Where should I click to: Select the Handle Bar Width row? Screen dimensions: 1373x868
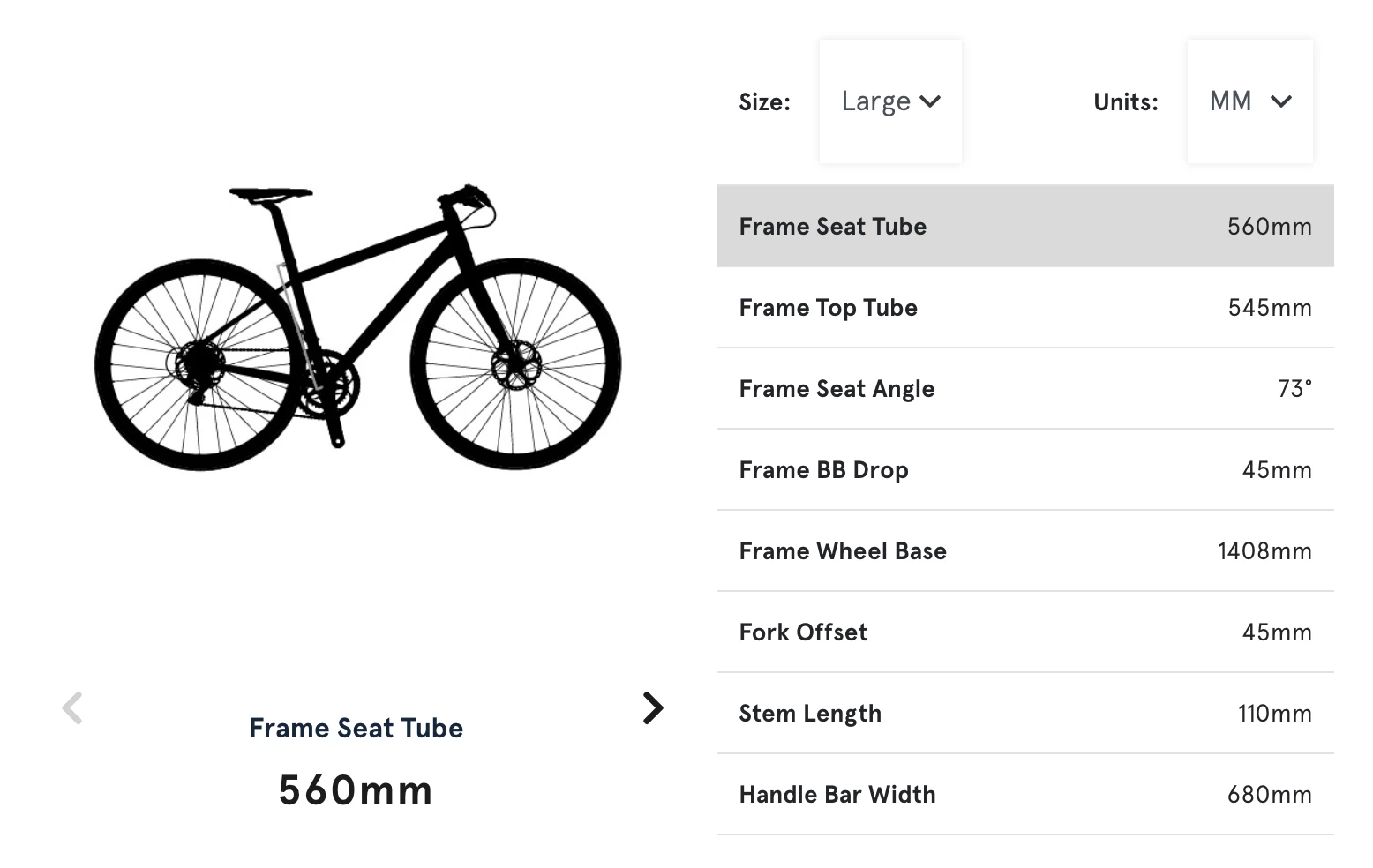pos(1025,794)
